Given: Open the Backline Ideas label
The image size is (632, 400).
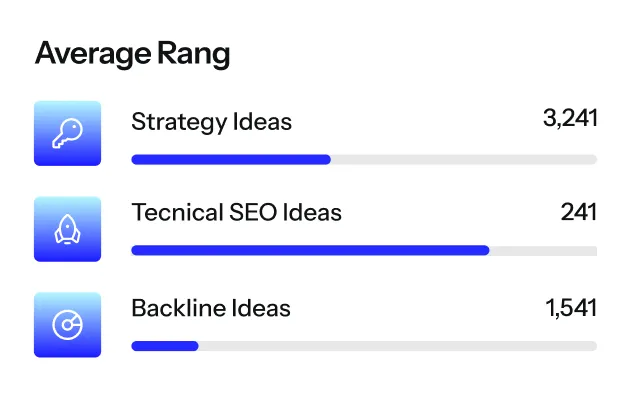Looking at the screenshot, I should click(x=211, y=308).
